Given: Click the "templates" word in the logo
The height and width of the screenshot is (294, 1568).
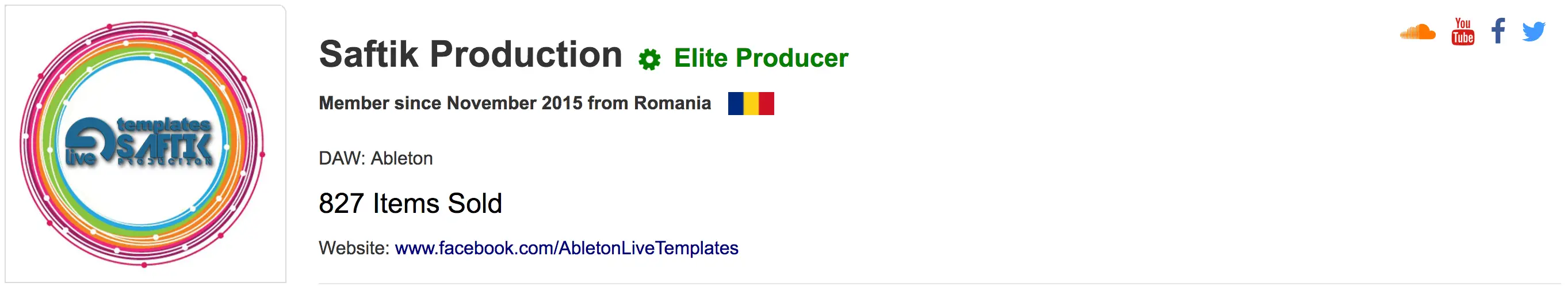Looking at the screenshot, I should click(x=163, y=125).
